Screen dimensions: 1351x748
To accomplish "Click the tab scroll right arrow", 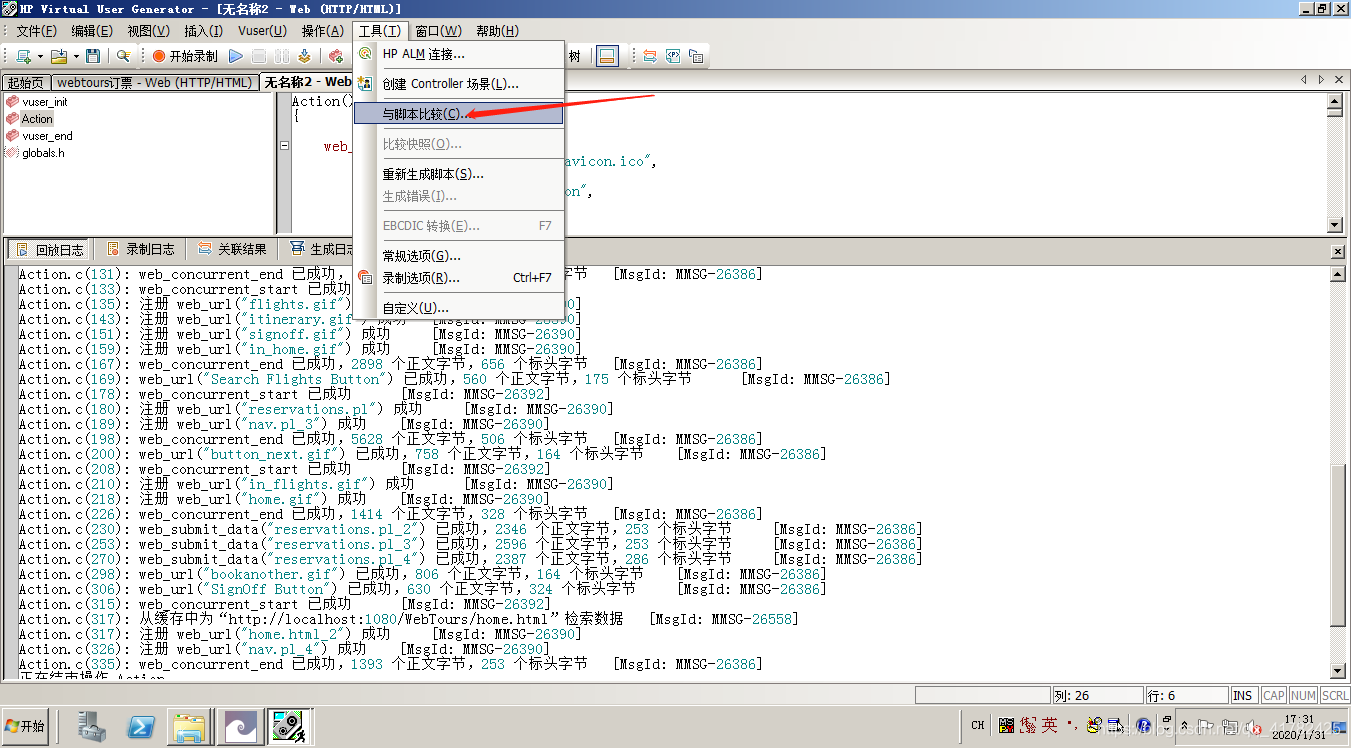I will (1321, 79).
